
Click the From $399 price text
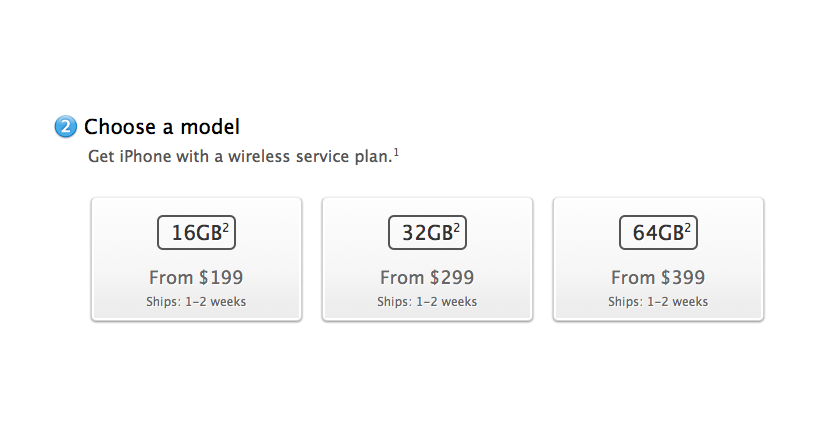658,277
